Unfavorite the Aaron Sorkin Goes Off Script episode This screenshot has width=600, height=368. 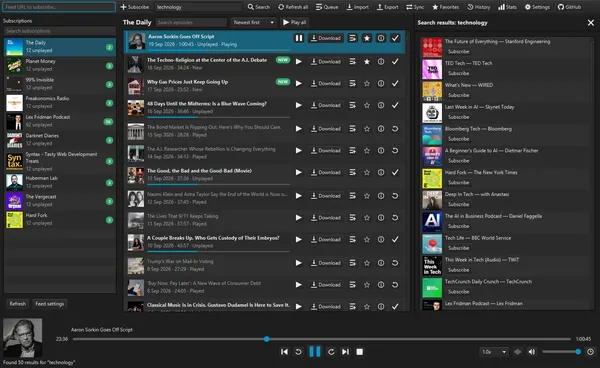(367, 38)
